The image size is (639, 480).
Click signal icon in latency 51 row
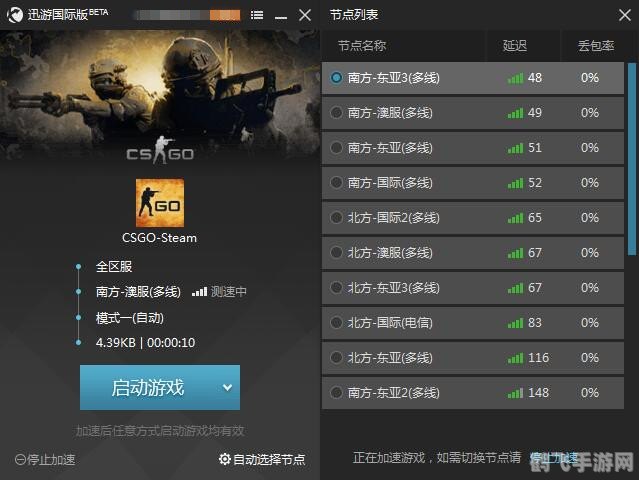tap(515, 148)
